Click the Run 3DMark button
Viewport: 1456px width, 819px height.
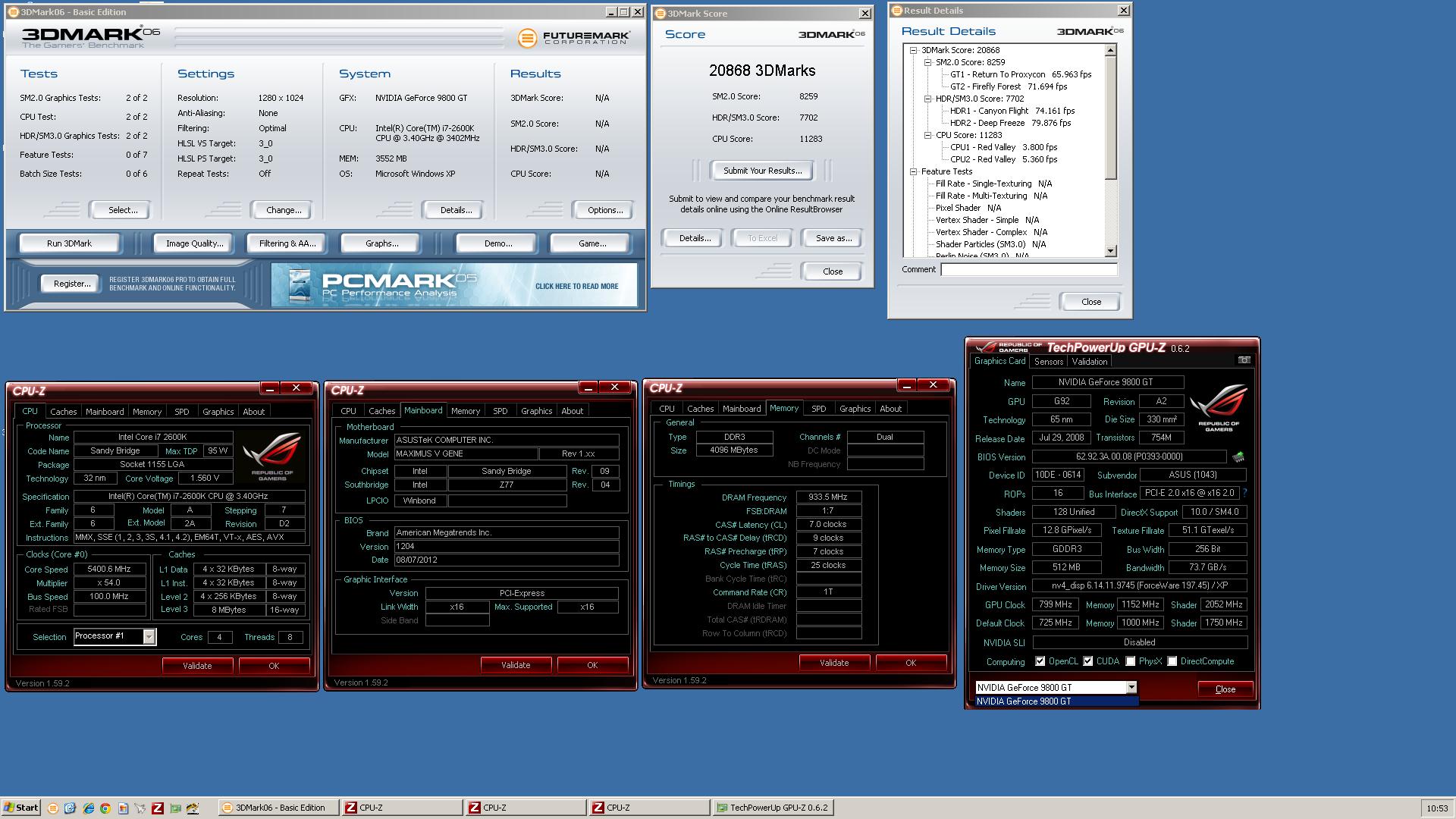[69, 243]
